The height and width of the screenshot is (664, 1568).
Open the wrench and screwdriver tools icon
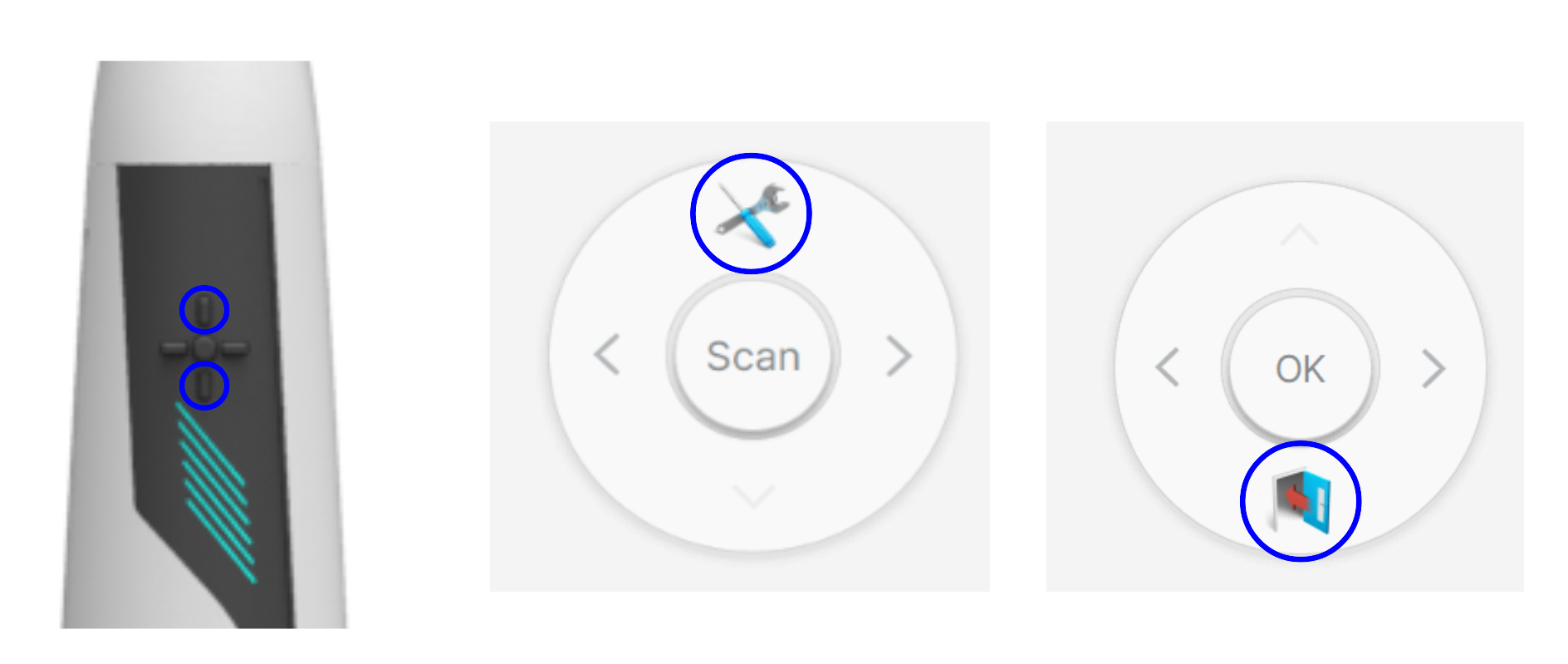751,214
